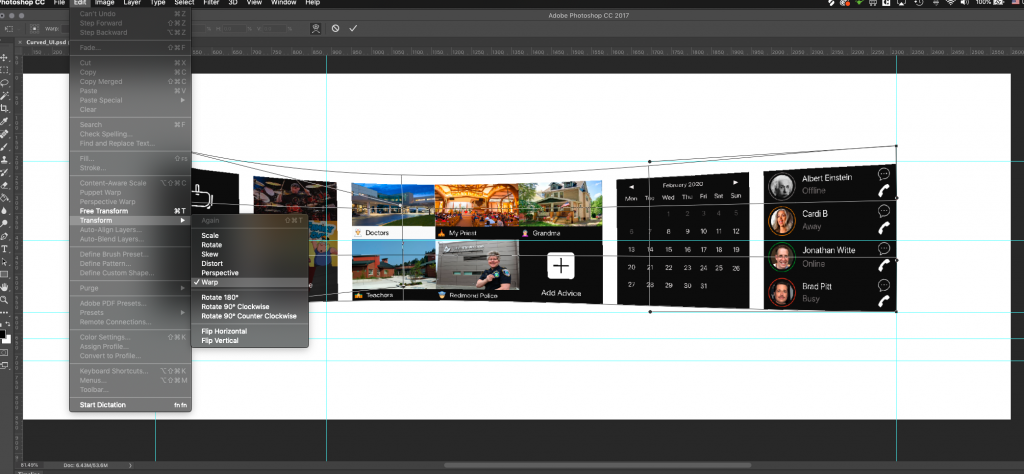Select the Lasso tool
This screenshot has height=474, width=1024.
(5, 83)
